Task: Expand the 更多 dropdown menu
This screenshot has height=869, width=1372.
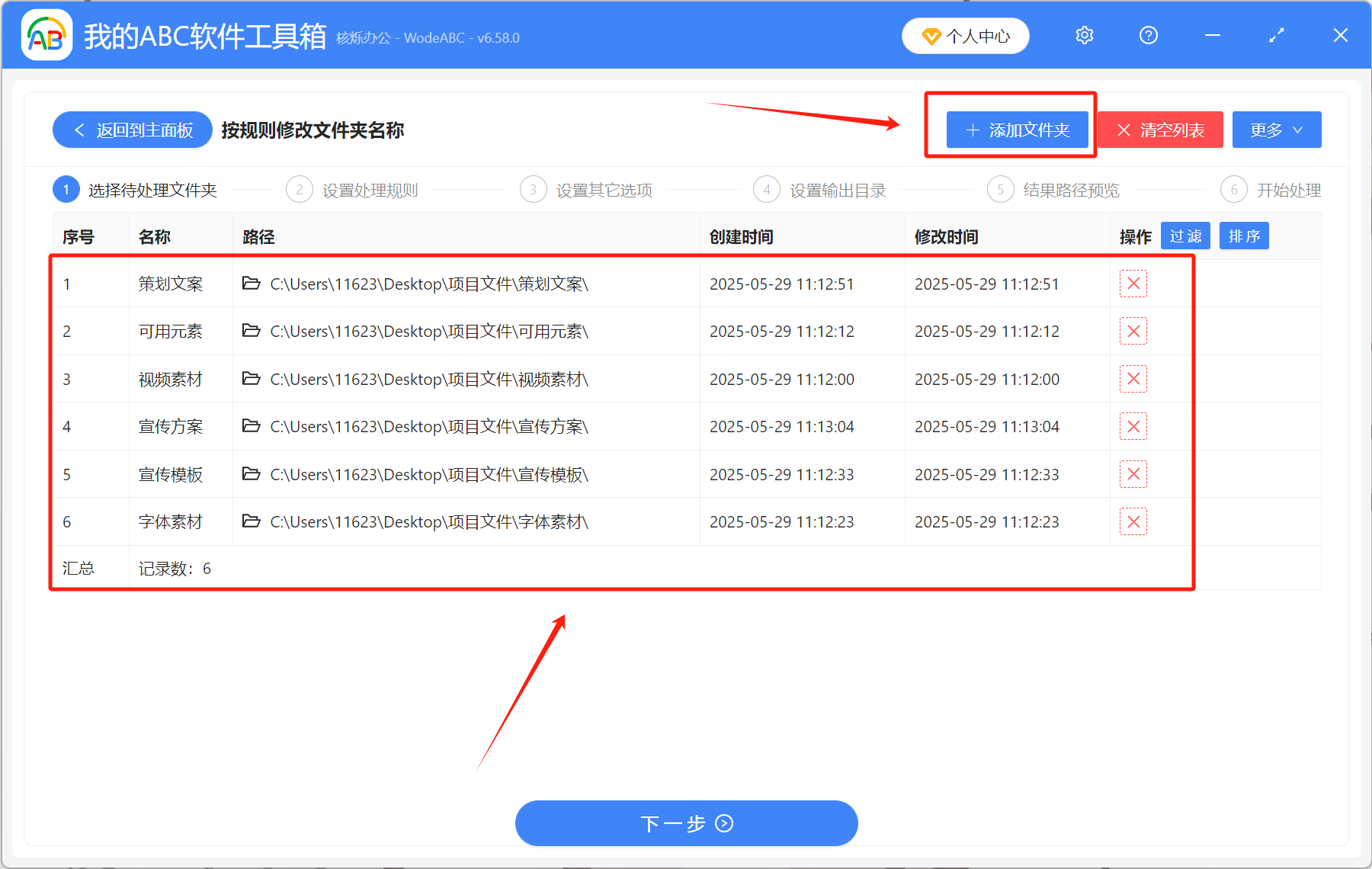Action: [1276, 130]
